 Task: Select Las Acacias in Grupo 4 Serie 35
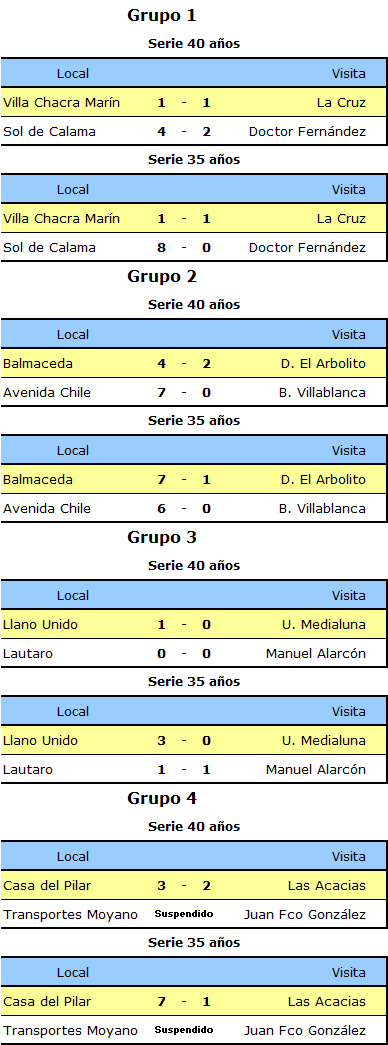click(327, 1001)
